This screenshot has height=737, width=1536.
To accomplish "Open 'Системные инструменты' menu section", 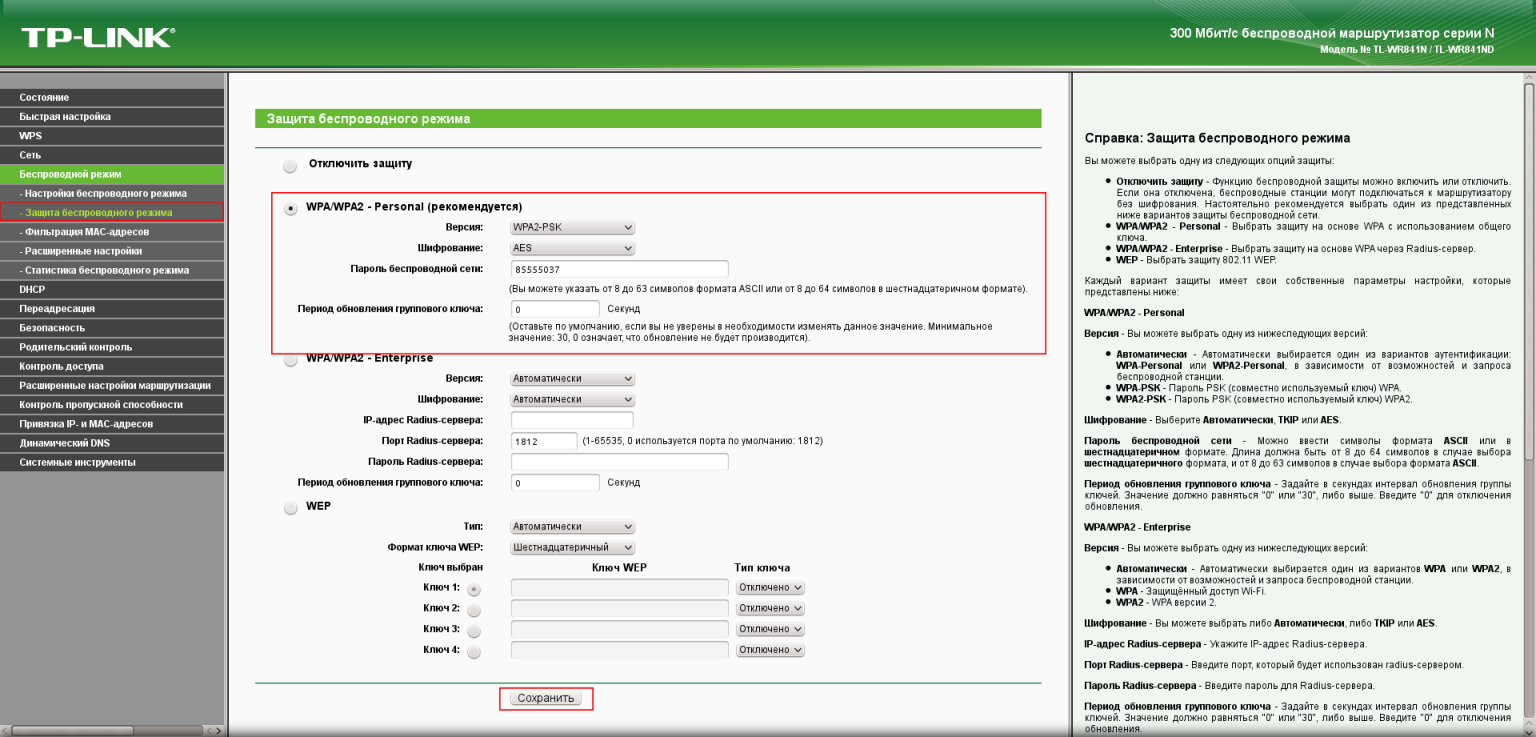I will point(77,462).
